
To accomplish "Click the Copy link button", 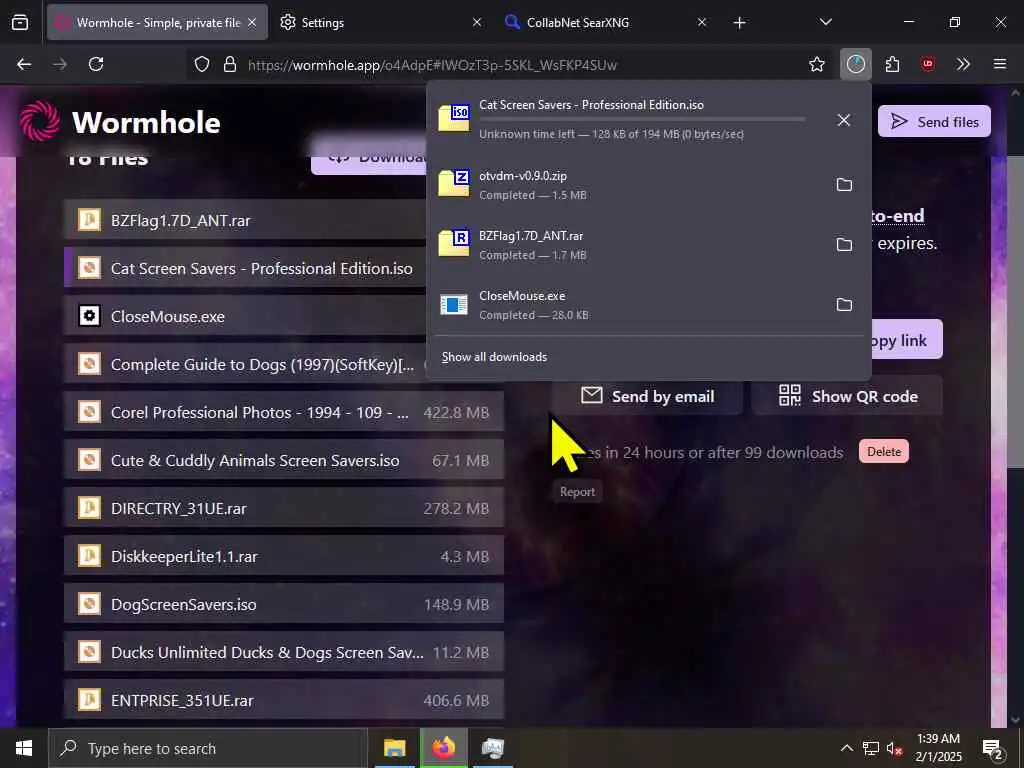I will coord(907,340).
